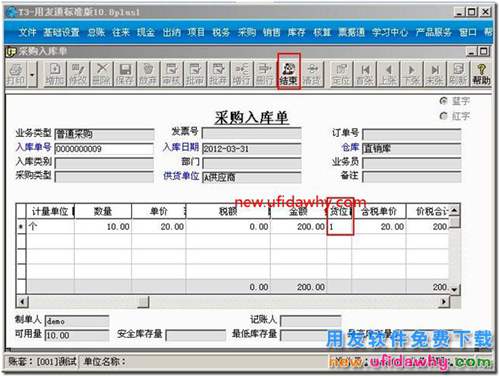Open the 文件 menu
Viewport: 500px width, 377px height.
(27, 32)
